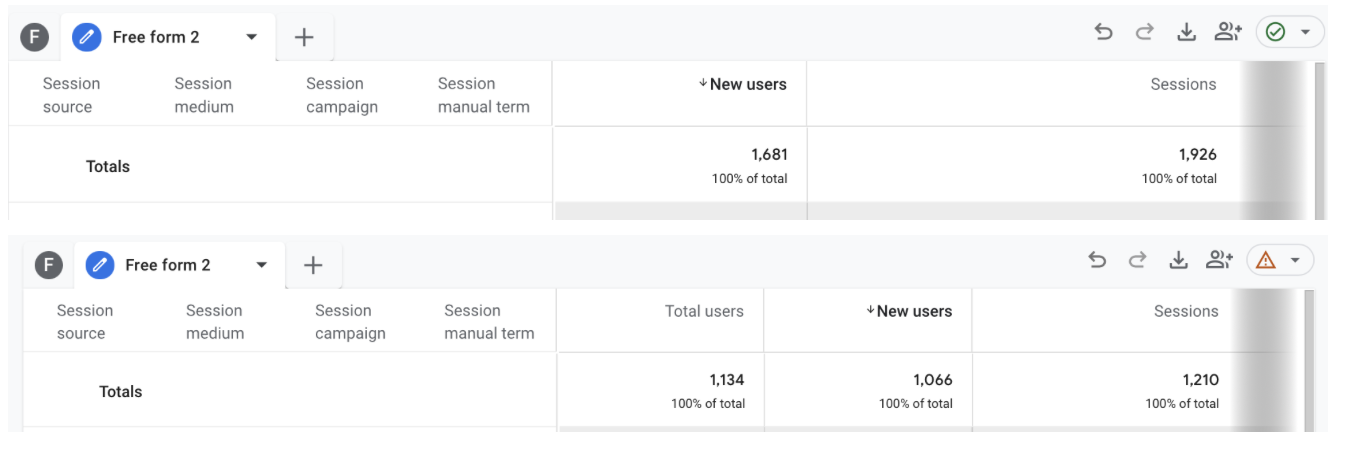Click undo icon in bottom panel
The image size is (1368, 472).
[x=1097, y=260]
